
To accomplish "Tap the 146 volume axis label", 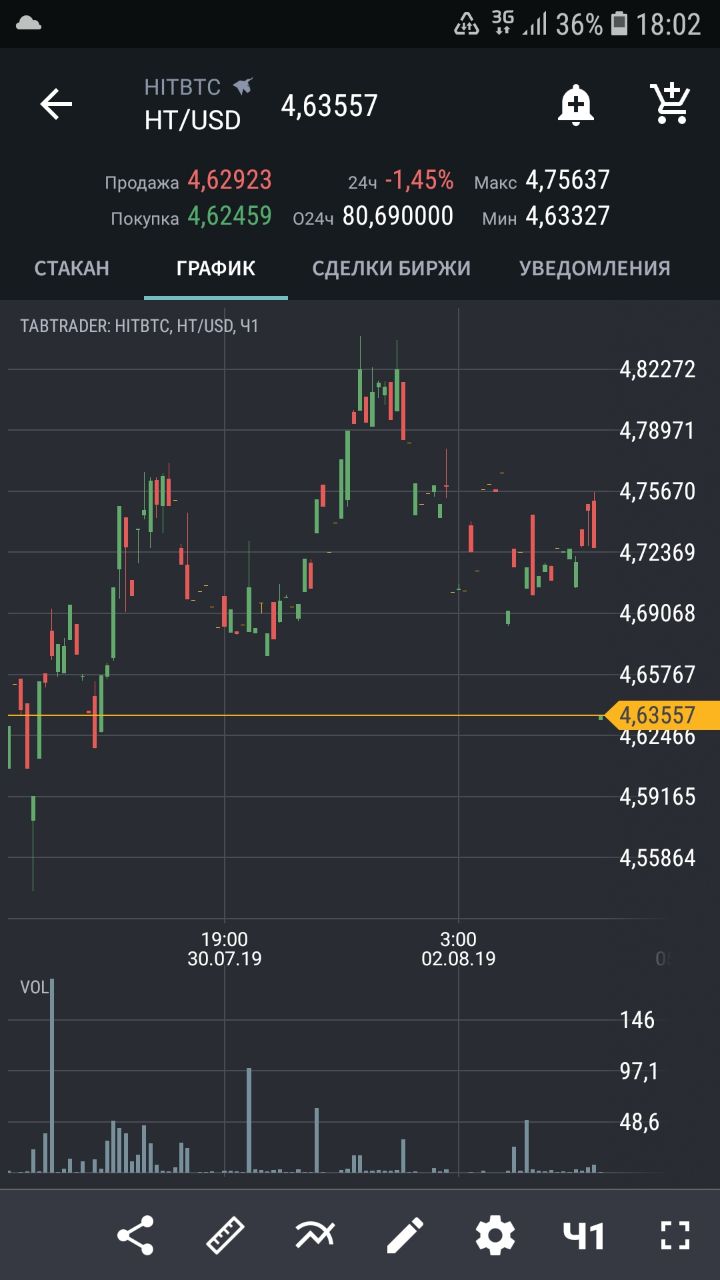I will [637, 1020].
